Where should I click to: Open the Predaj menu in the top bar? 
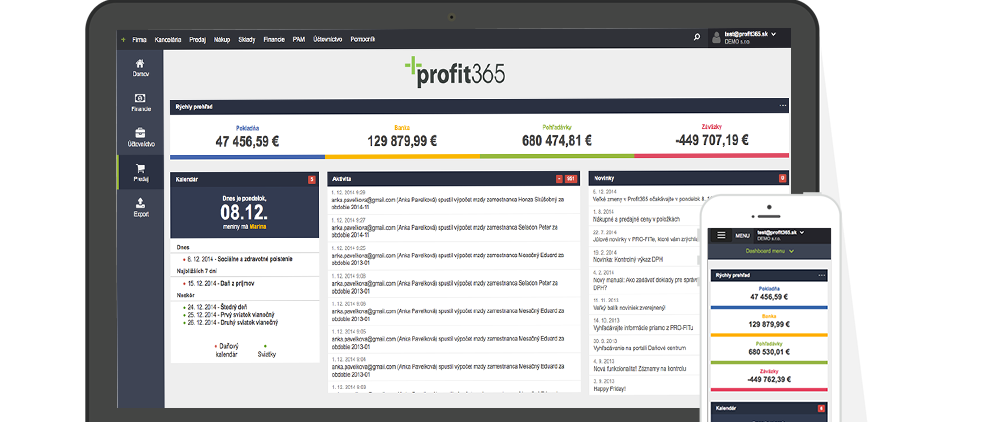coord(198,40)
